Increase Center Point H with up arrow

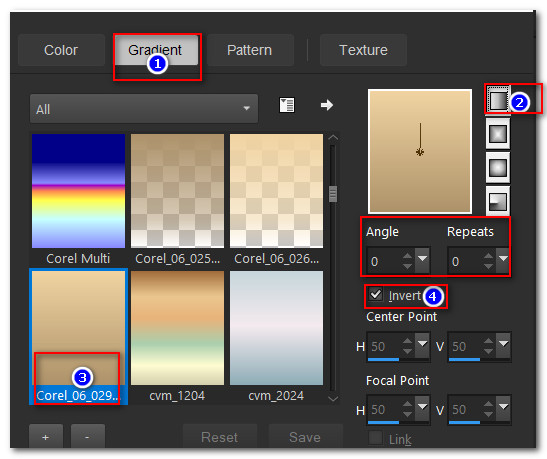[x=407, y=341]
